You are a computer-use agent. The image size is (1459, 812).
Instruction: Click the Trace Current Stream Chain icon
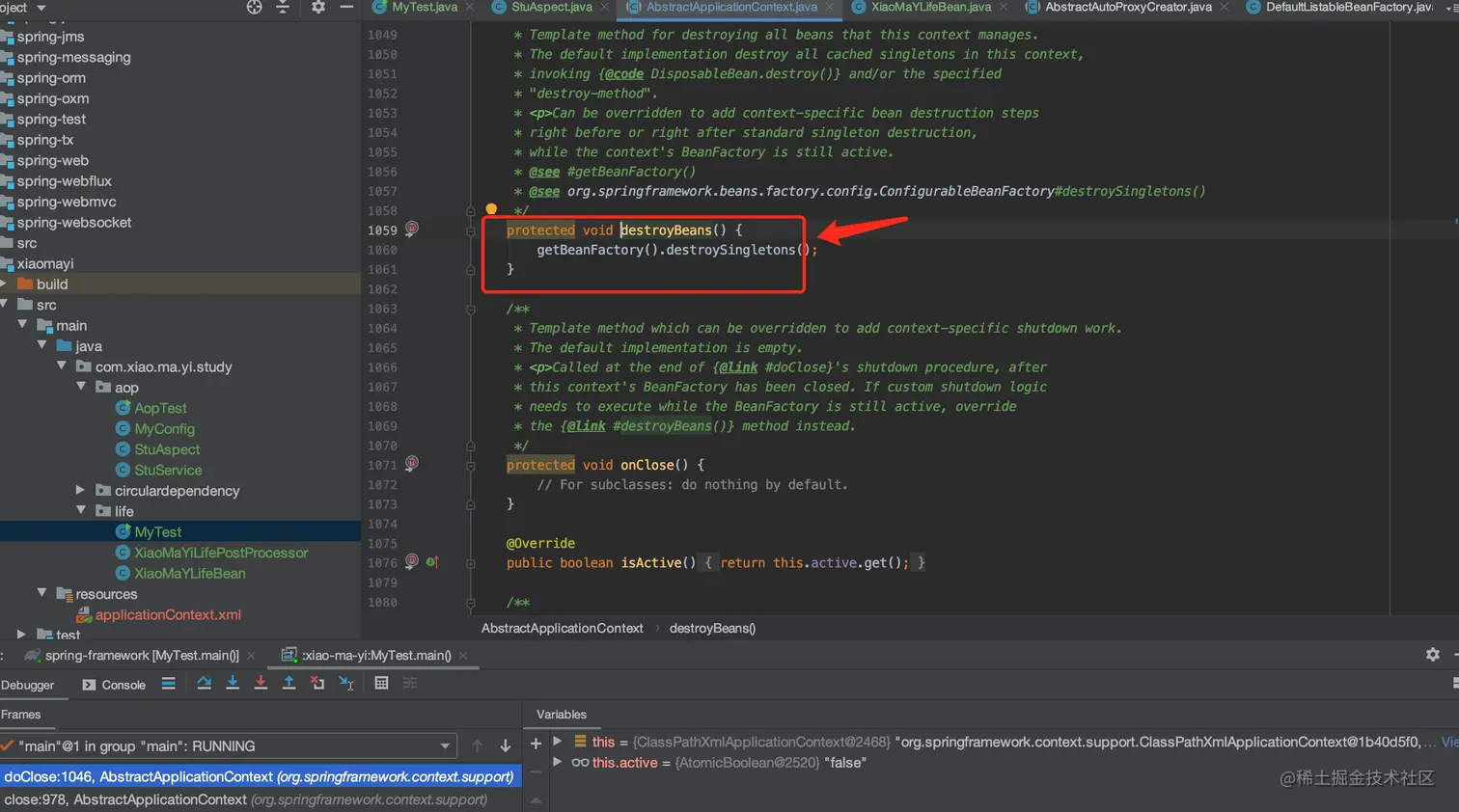coord(410,683)
